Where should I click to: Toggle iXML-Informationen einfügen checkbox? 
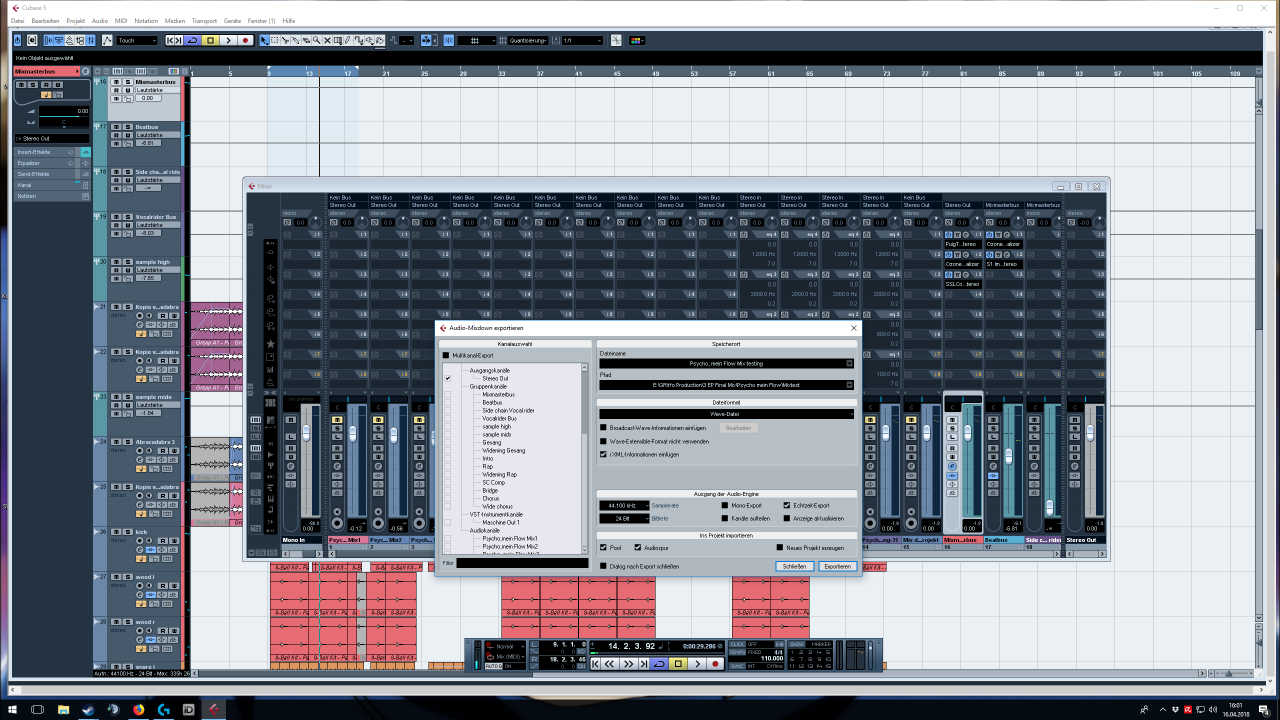coord(603,454)
